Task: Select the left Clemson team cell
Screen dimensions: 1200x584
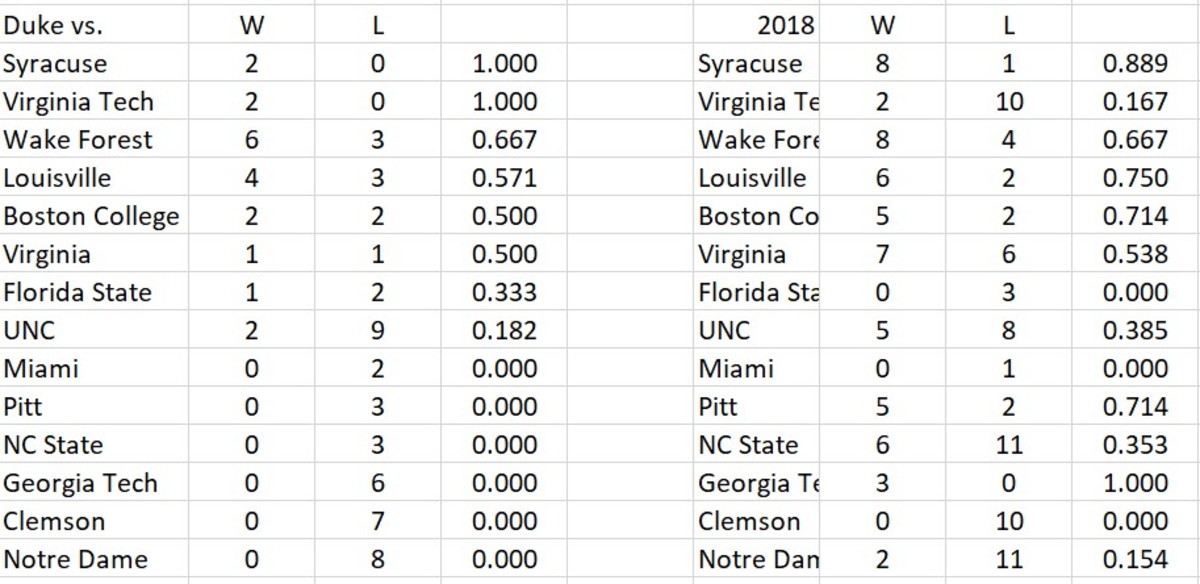Action: 54,521
